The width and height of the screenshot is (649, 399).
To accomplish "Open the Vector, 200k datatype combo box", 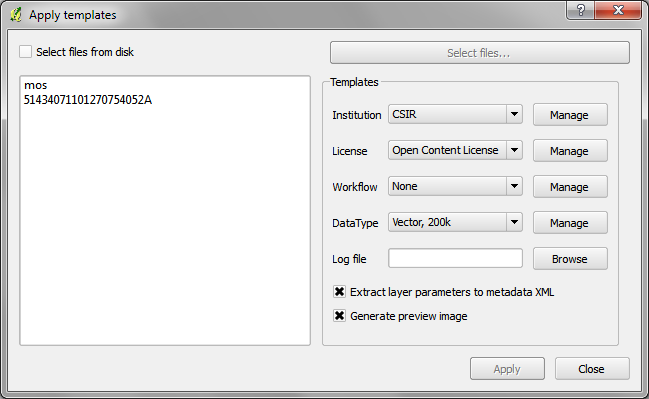I will click(x=455, y=222).
